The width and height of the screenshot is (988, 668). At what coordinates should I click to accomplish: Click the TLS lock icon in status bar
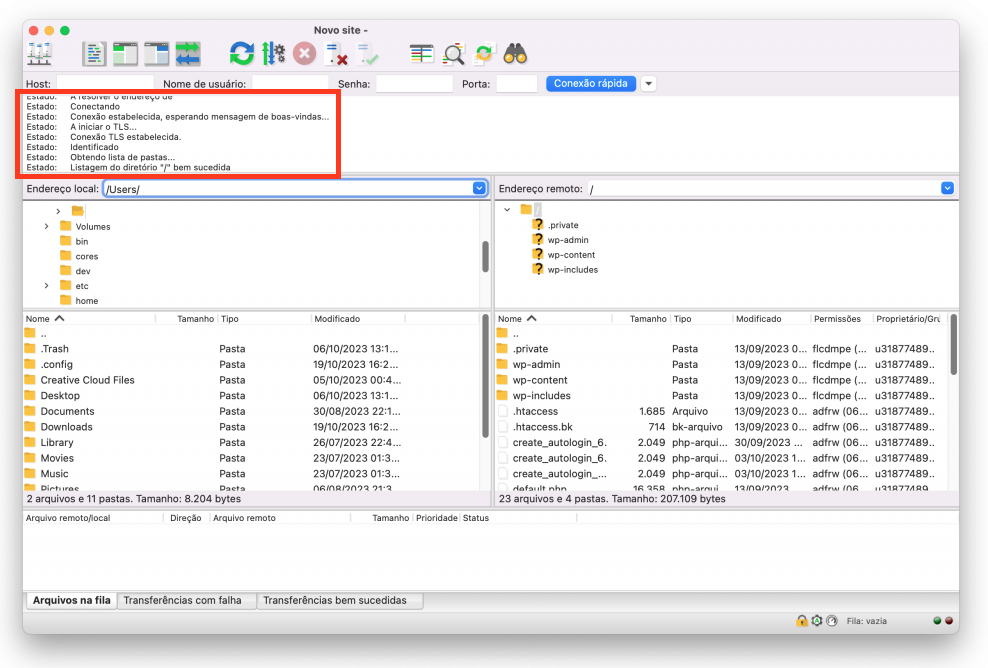pyautogui.click(x=802, y=621)
